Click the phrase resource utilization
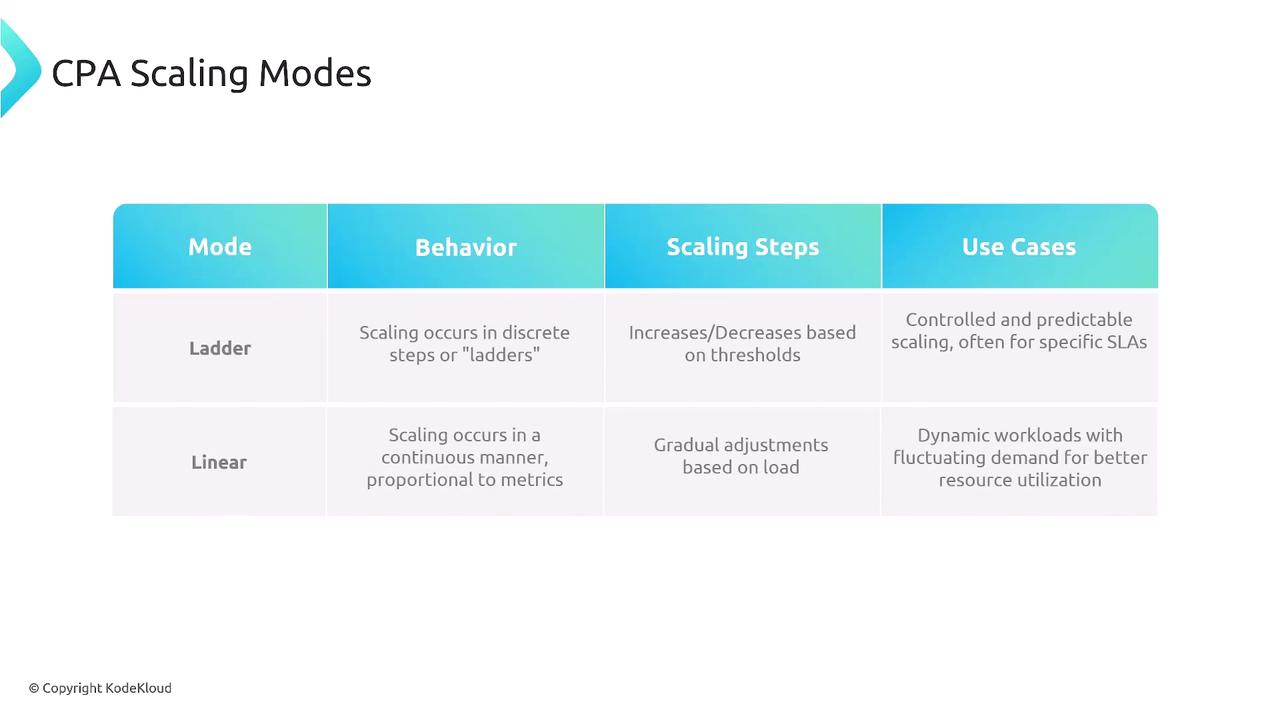Image resolution: width=1280 pixels, height=720 pixels. click(x=1019, y=480)
